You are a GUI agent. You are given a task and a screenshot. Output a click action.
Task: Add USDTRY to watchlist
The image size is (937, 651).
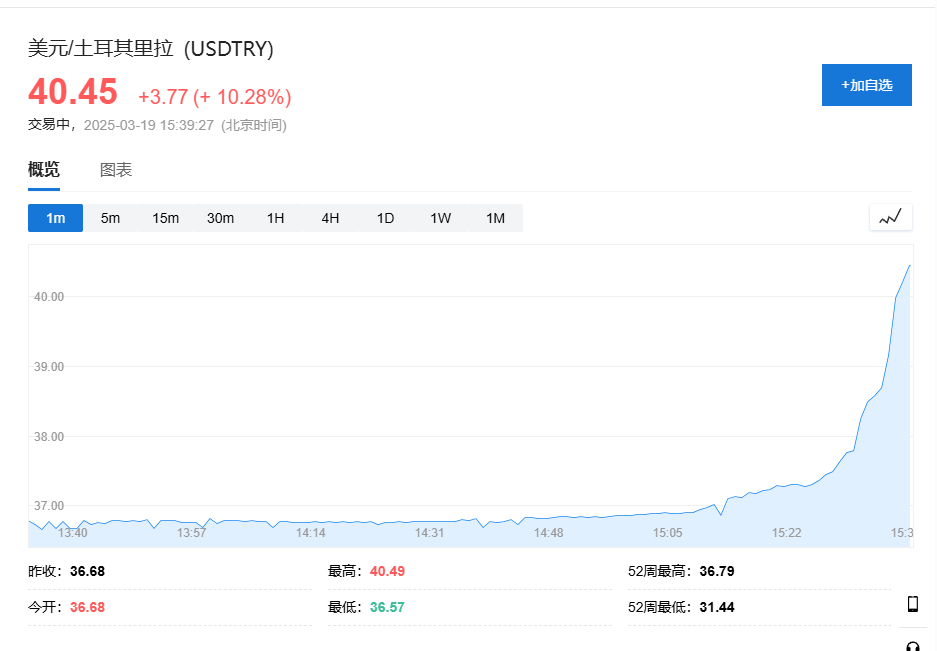866,85
